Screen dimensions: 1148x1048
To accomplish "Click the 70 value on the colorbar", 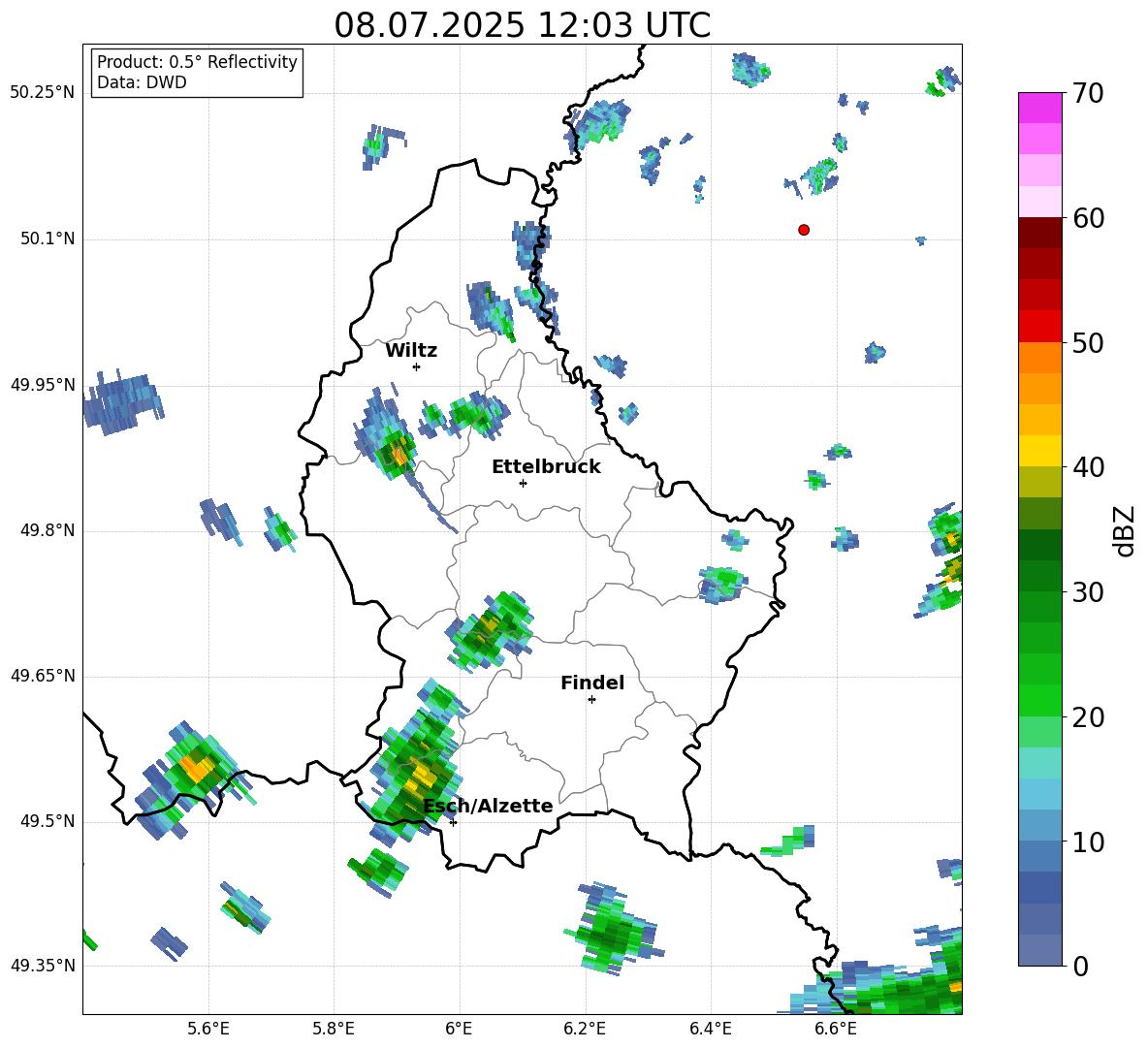I will (x=1087, y=94).
